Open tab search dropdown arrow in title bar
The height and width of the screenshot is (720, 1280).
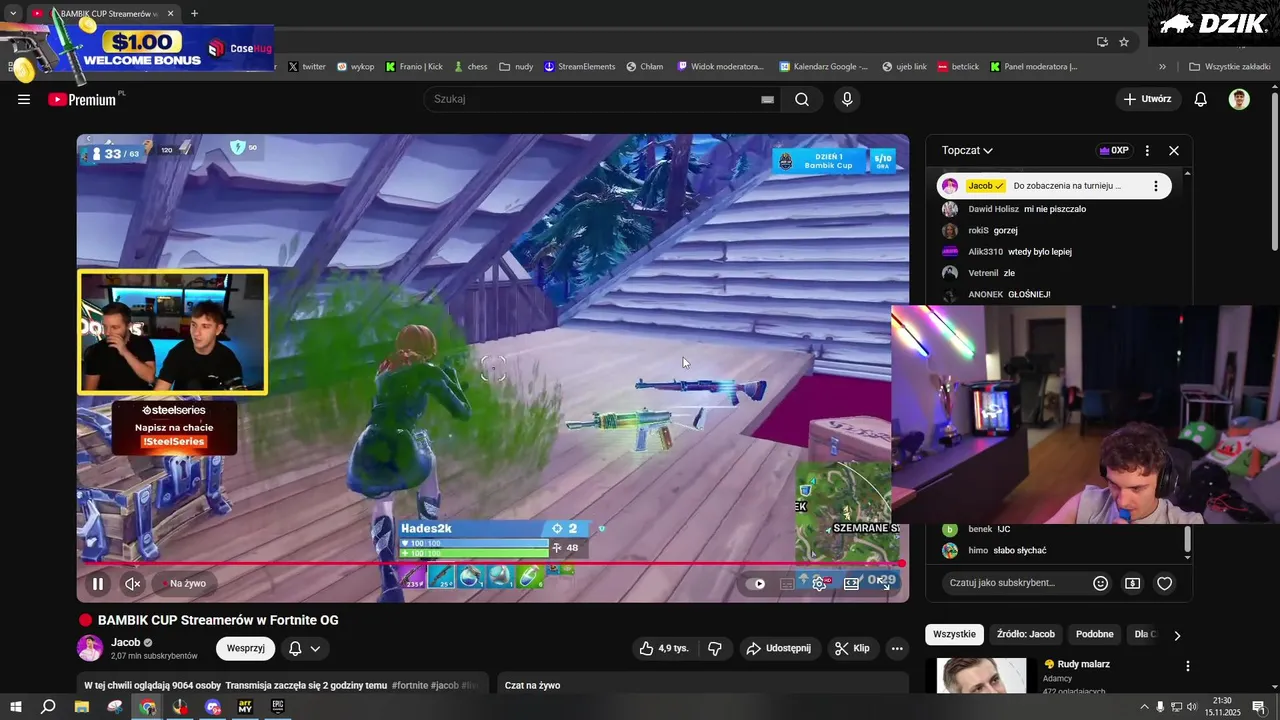click(x=12, y=14)
